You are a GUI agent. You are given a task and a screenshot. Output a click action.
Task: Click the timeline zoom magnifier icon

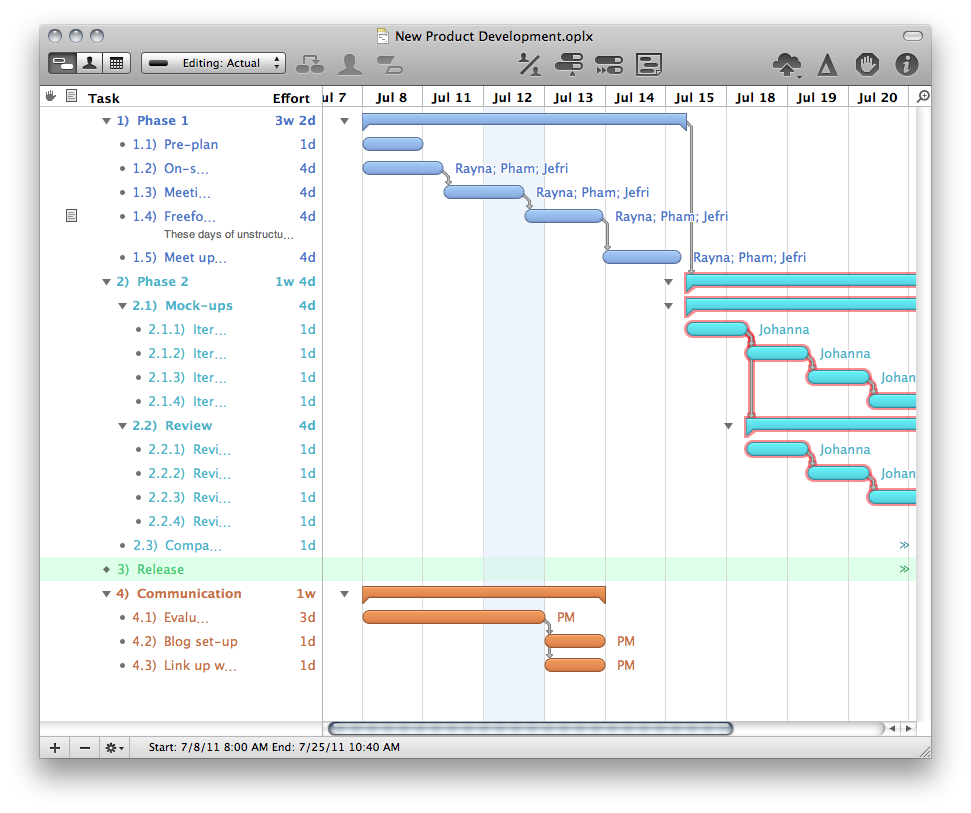click(923, 97)
